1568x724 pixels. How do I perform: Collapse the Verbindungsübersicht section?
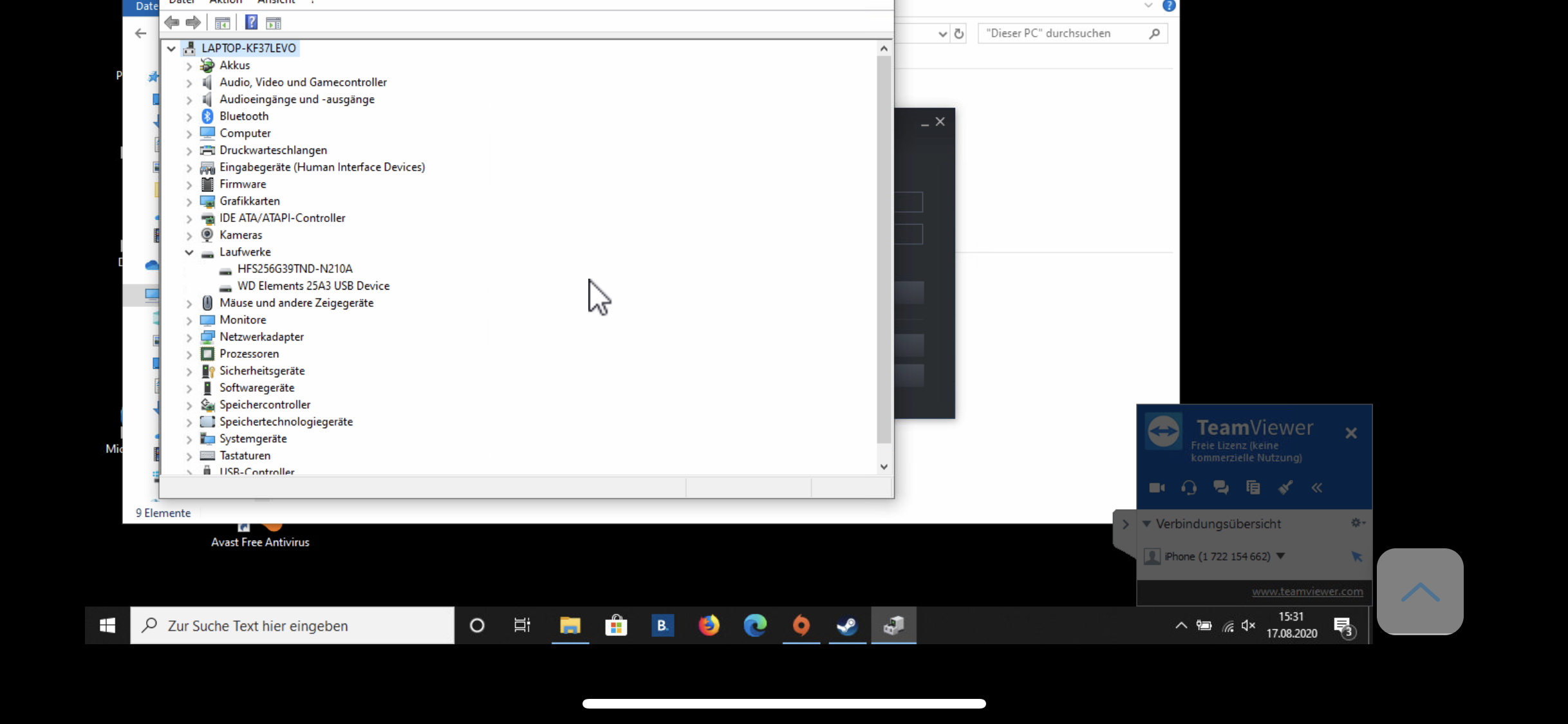coord(1146,524)
